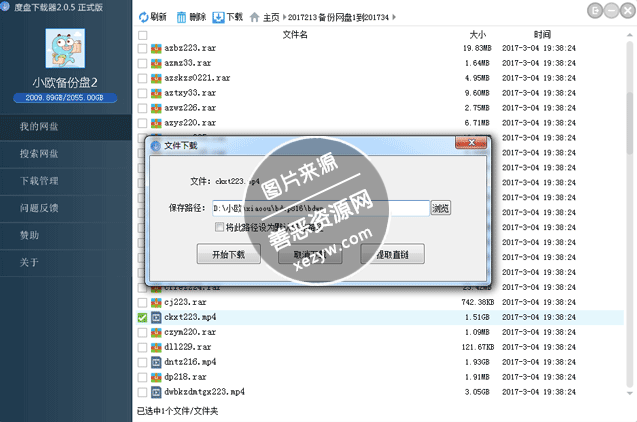Close the 文件下载 dialog
The width and height of the screenshot is (637, 422).
tap(471, 143)
